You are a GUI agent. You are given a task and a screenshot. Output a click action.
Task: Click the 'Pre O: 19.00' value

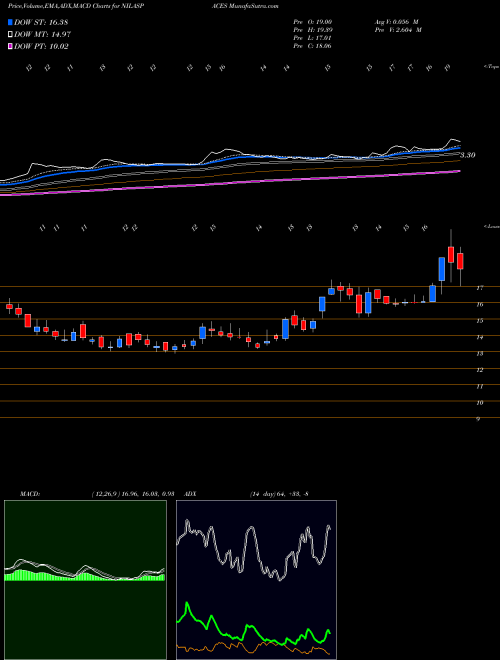[313, 22]
